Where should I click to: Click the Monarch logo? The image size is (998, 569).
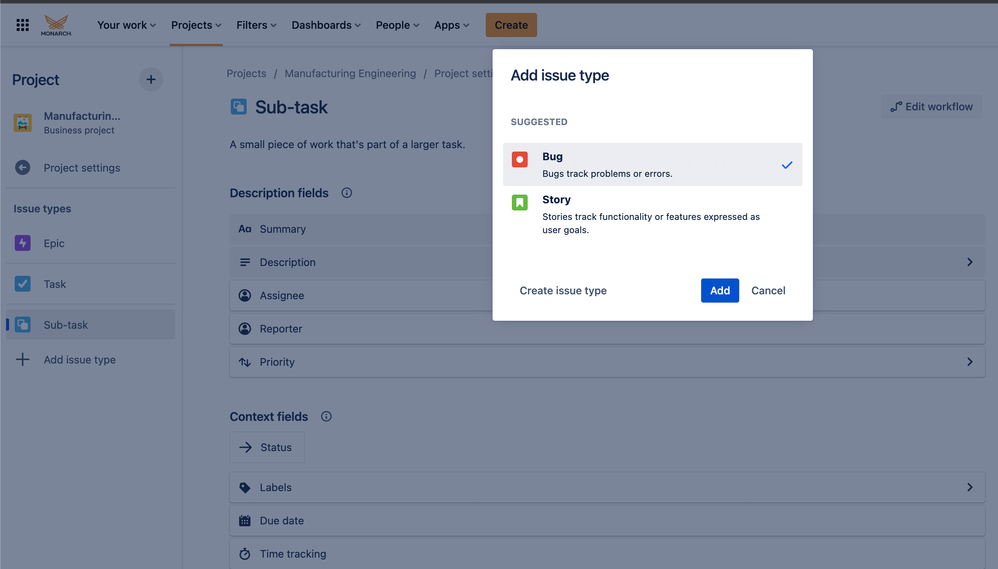pyautogui.click(x=56, y=25)
